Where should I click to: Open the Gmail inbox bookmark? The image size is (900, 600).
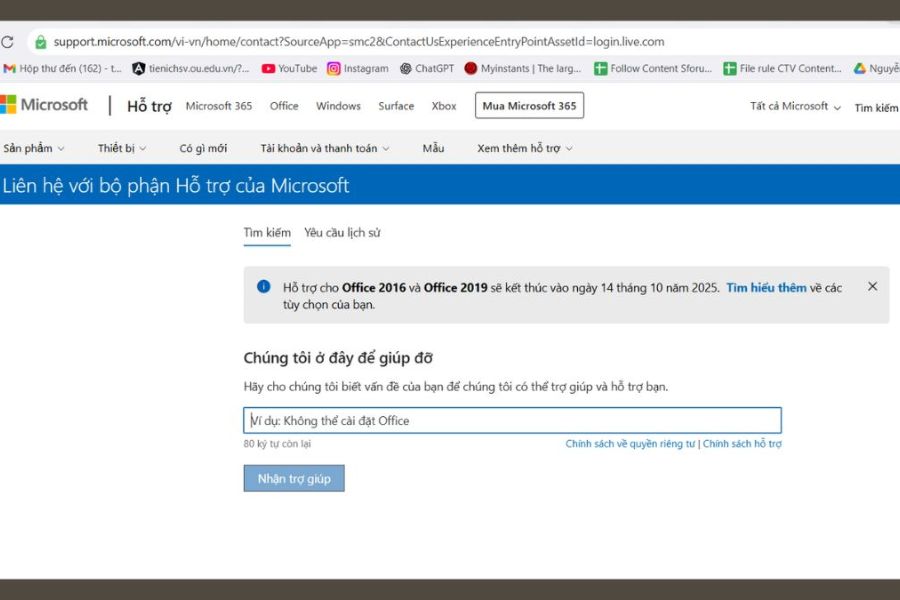[x=62, y=69]
